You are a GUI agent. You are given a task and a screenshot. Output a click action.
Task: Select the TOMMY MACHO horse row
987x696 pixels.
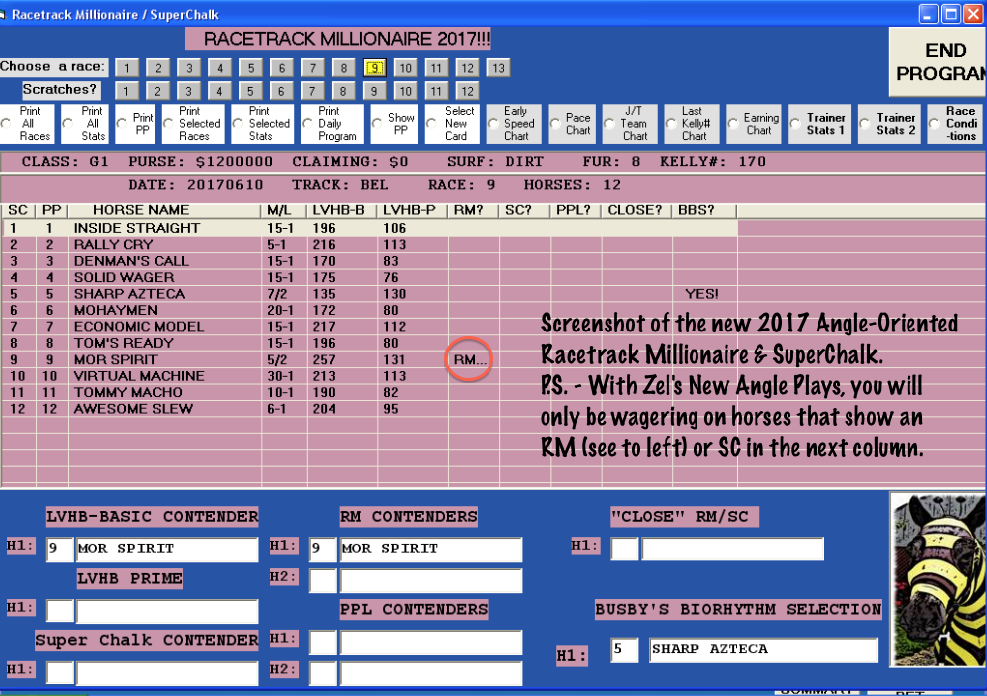coord(369,392)
